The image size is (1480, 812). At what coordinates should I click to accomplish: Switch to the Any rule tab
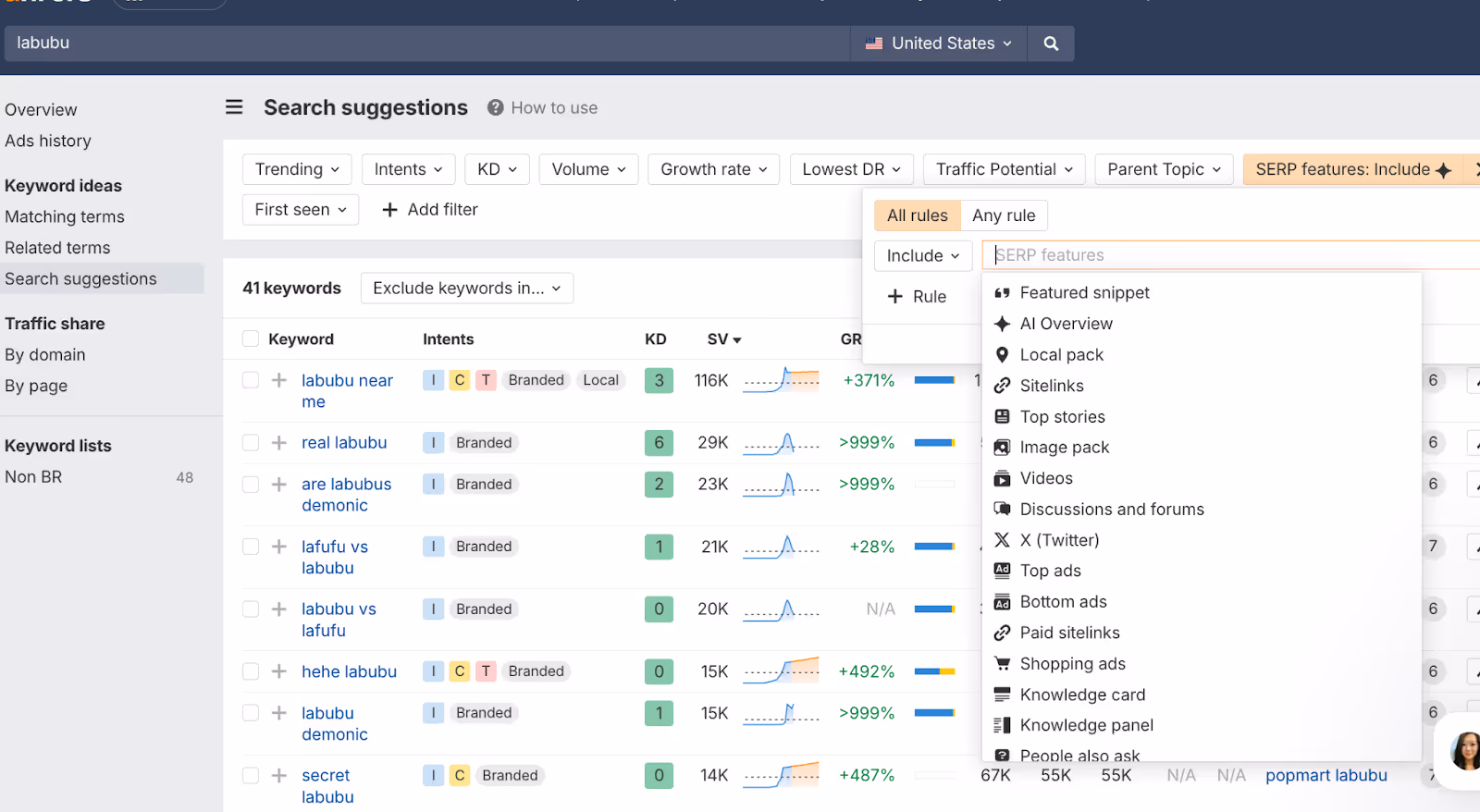(x=1004, y=215)
